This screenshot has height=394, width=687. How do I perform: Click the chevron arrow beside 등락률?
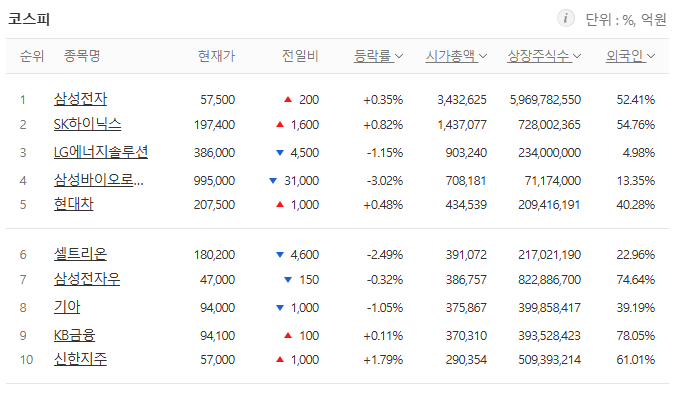(x=399, y=56)
